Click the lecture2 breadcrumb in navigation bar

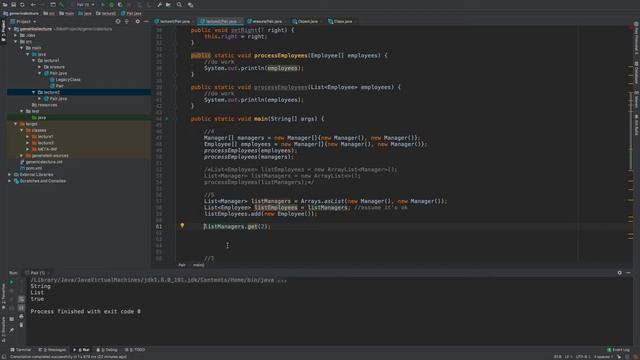coord(106,13)
